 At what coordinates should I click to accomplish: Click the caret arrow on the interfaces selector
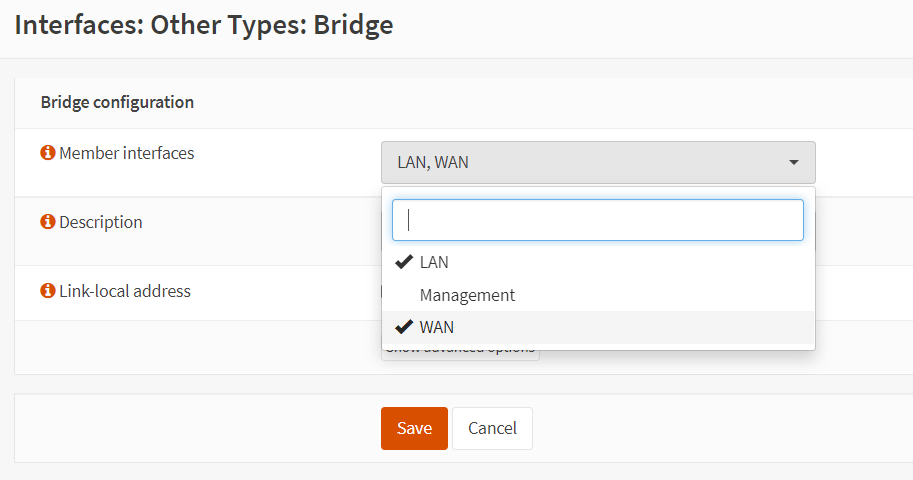tap(794, 163)
